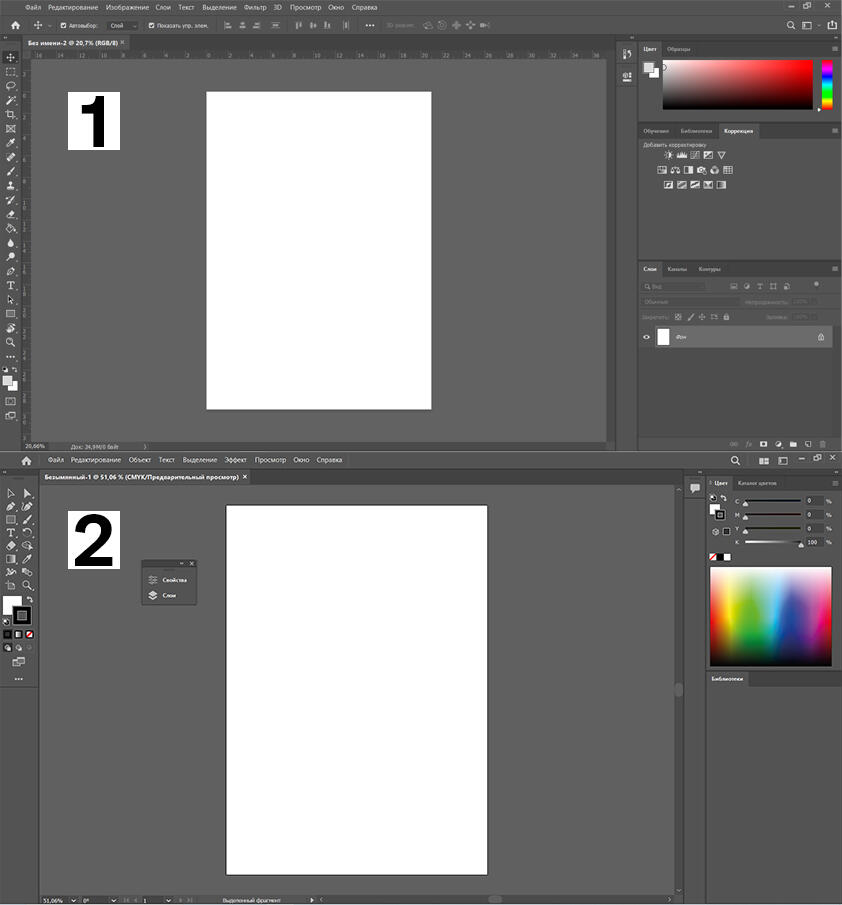Screen dimensions: 842x905
Task: Open the History panel icon in Photoshop
Action: [627, 54]
